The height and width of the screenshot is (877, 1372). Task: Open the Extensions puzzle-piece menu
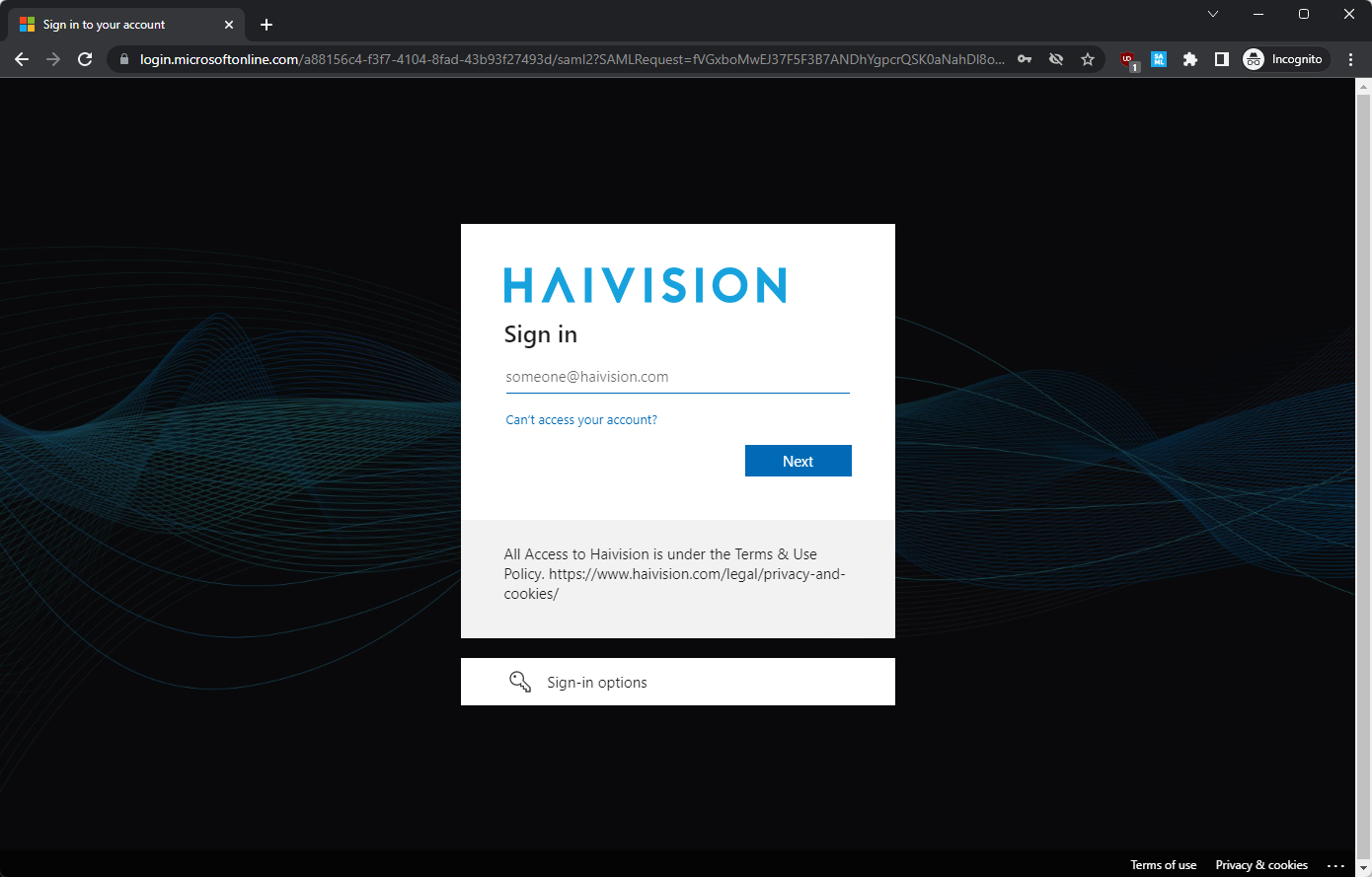click(1190, 59)
